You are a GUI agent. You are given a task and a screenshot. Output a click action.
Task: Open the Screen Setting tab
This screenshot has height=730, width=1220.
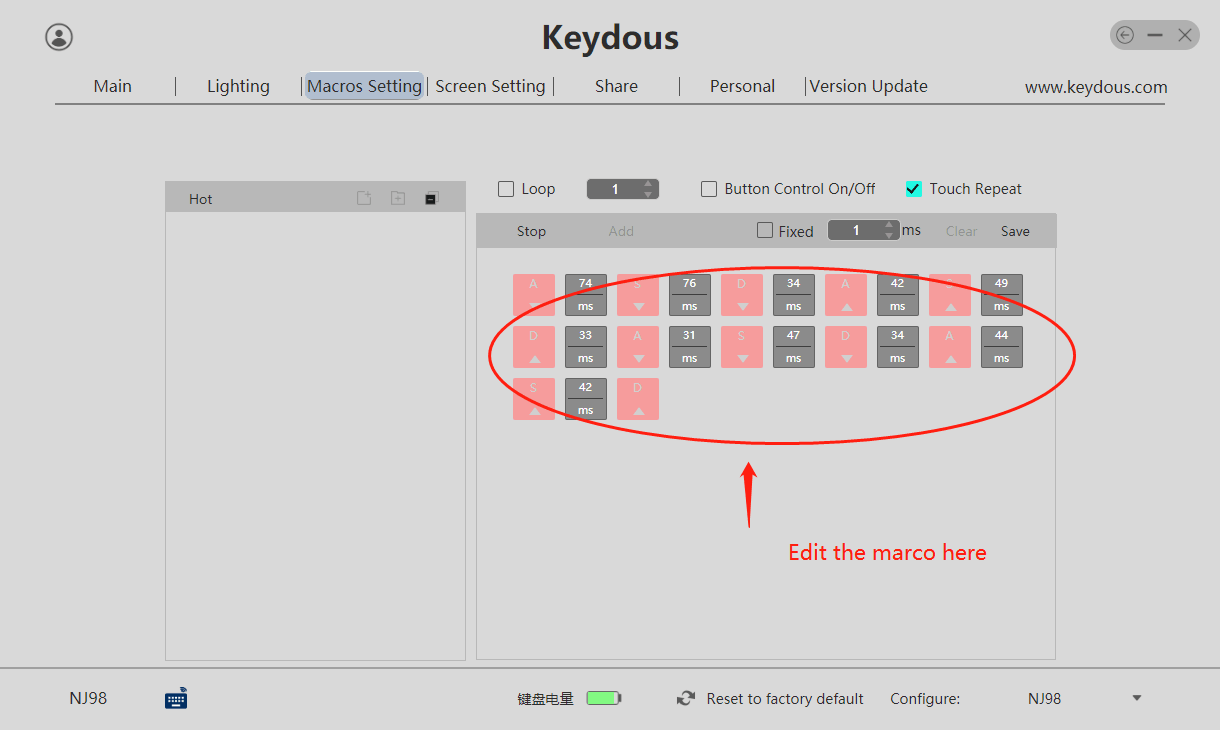[490, 86]
